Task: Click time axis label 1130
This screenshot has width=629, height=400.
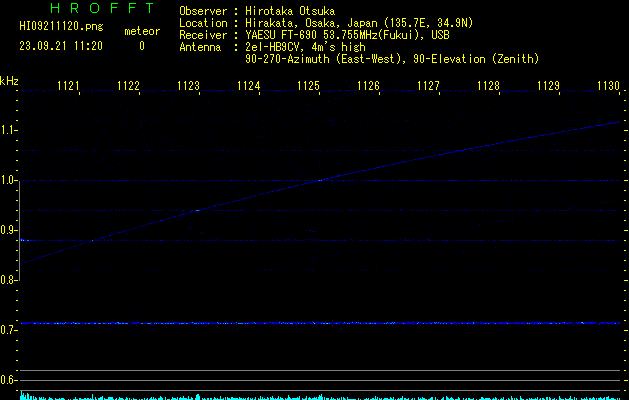Action: tap(608, 85)
